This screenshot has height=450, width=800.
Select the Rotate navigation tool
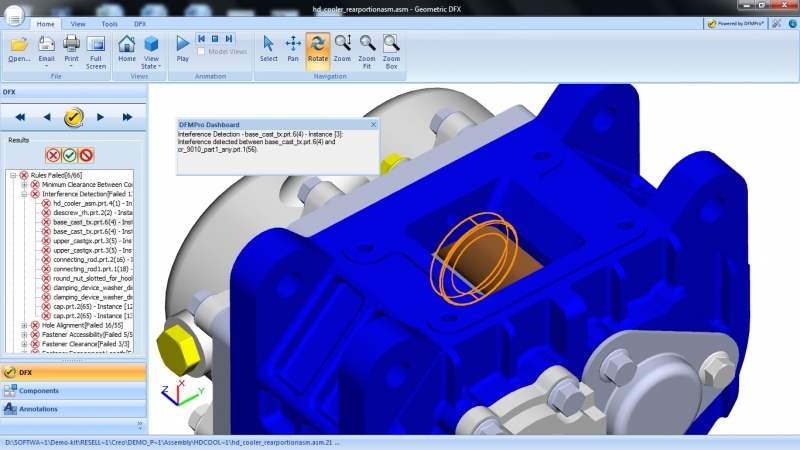coord(317,48)
